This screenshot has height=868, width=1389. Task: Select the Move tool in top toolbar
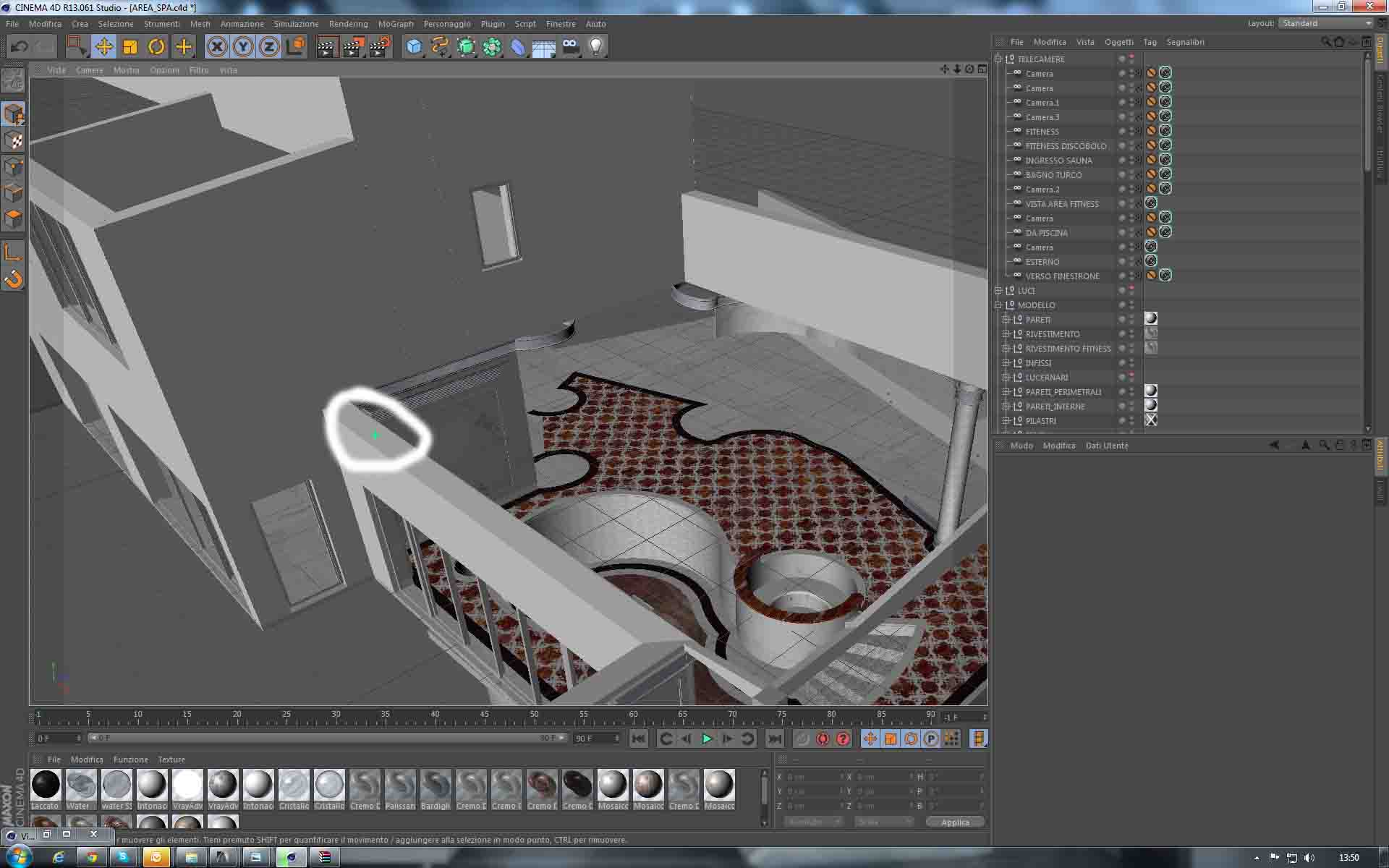(103, 47)
